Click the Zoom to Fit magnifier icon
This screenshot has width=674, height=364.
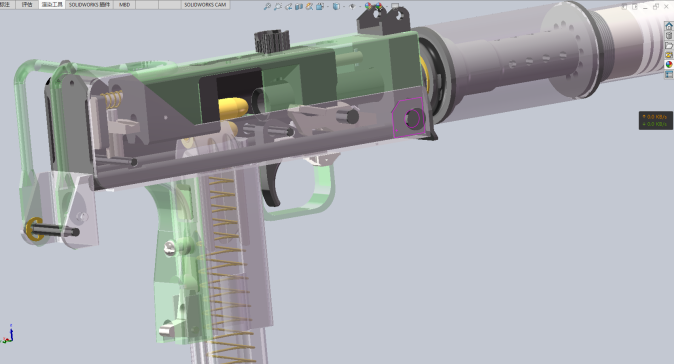(267, 6)
